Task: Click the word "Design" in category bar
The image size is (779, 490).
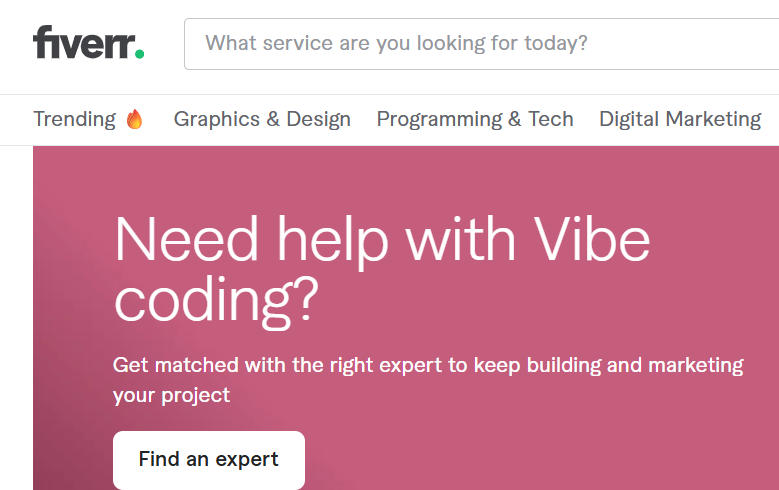Action: tap(318, 120)
